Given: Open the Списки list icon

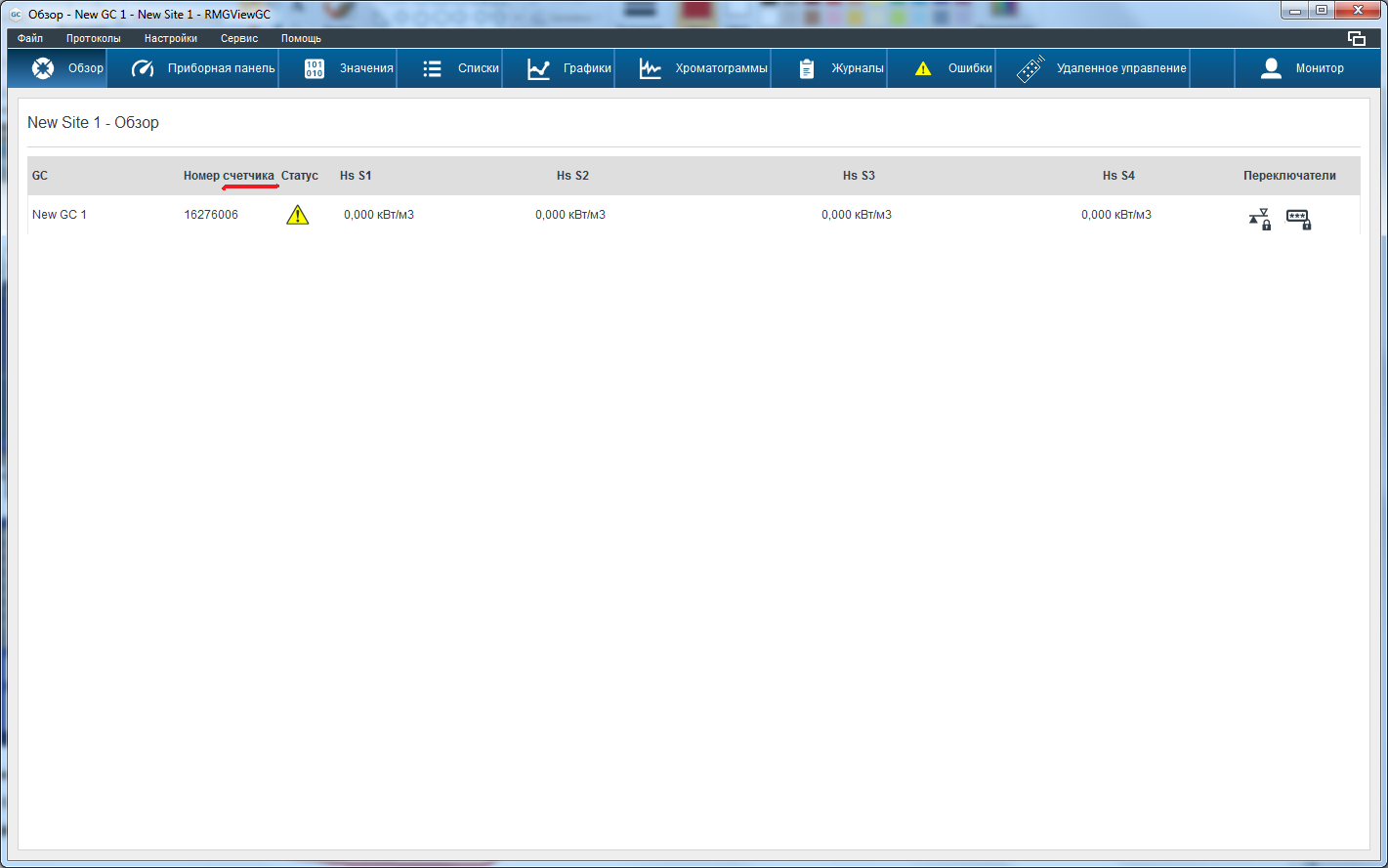Looking at the screenshot, I should pos(432,68).
